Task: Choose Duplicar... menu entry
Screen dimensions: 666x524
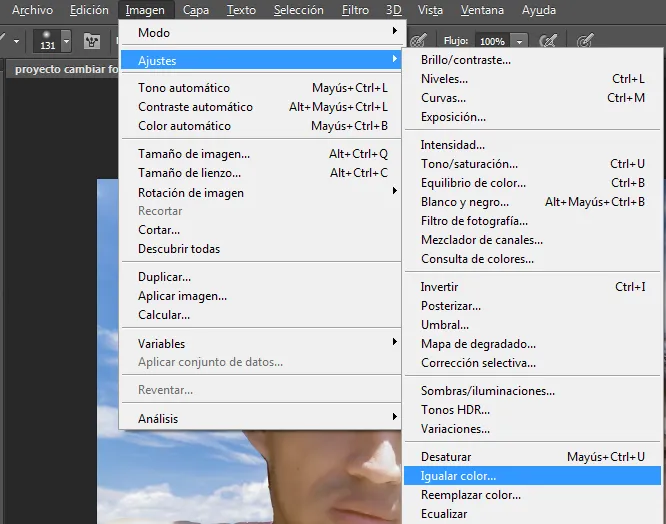Action: tap(261, 277)
